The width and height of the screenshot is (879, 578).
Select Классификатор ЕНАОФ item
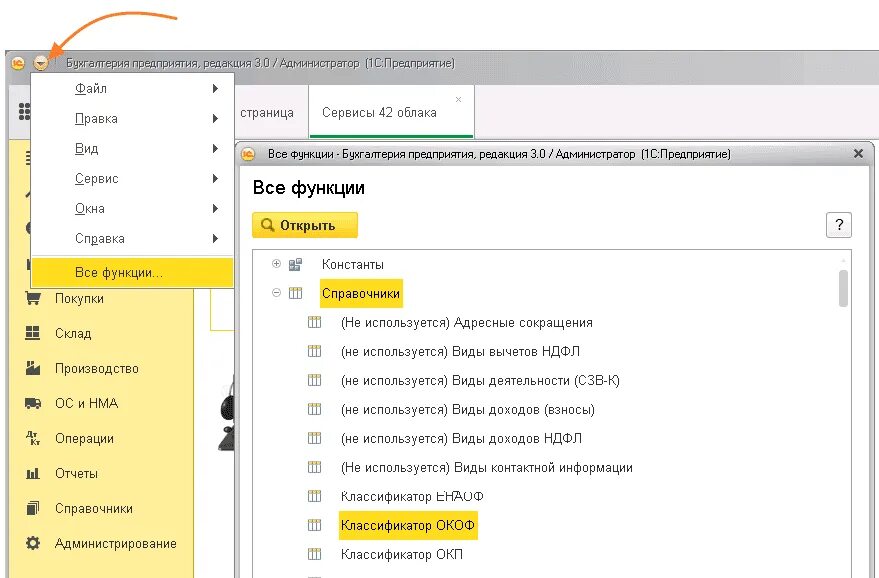412,496
